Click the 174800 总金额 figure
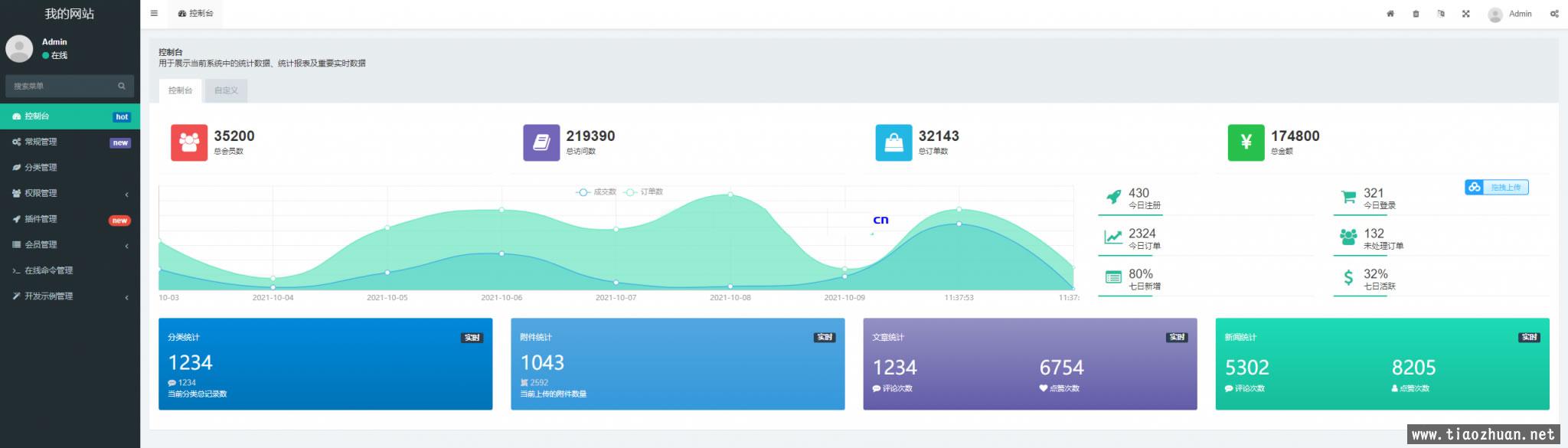 click(1295, 136)
